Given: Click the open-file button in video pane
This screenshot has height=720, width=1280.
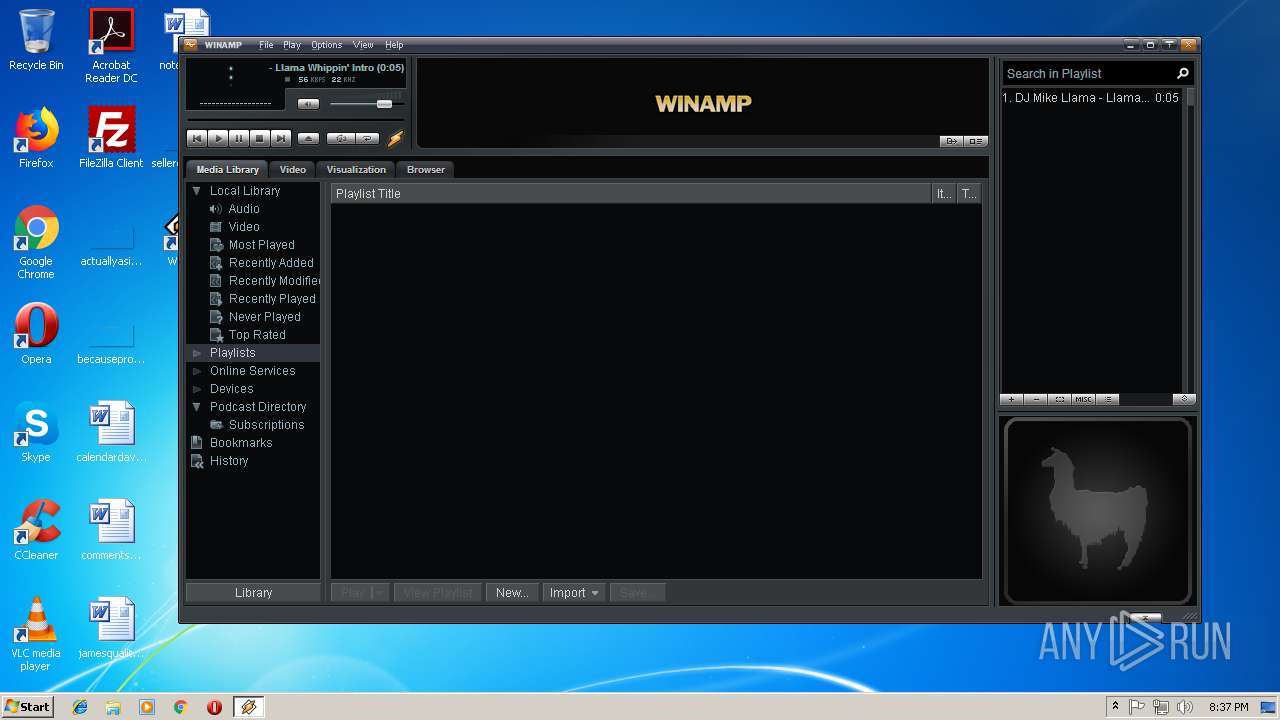Looking at the screenshot, I should [x=951, y=141].
